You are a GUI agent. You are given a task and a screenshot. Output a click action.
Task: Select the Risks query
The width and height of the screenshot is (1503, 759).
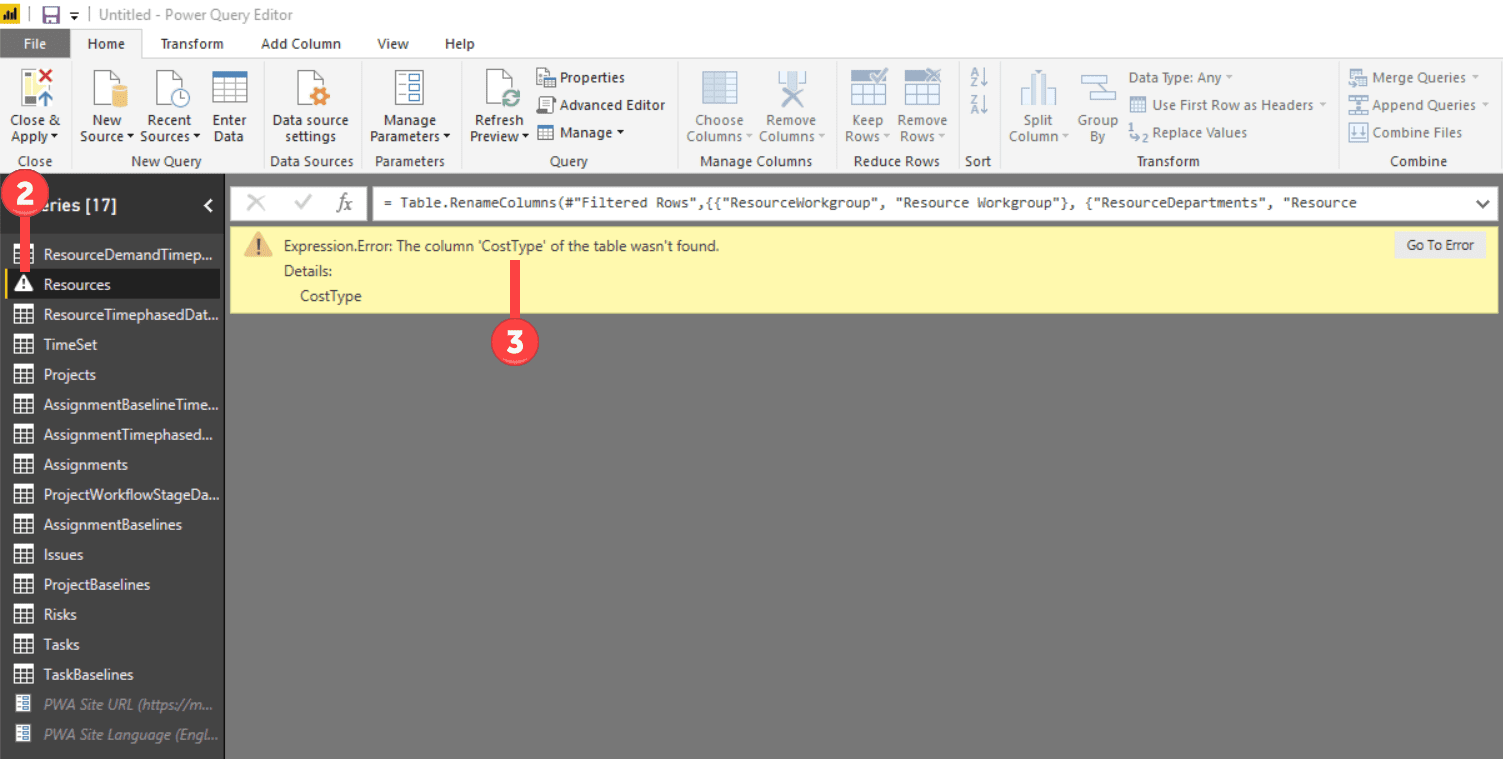pos(113,614)
